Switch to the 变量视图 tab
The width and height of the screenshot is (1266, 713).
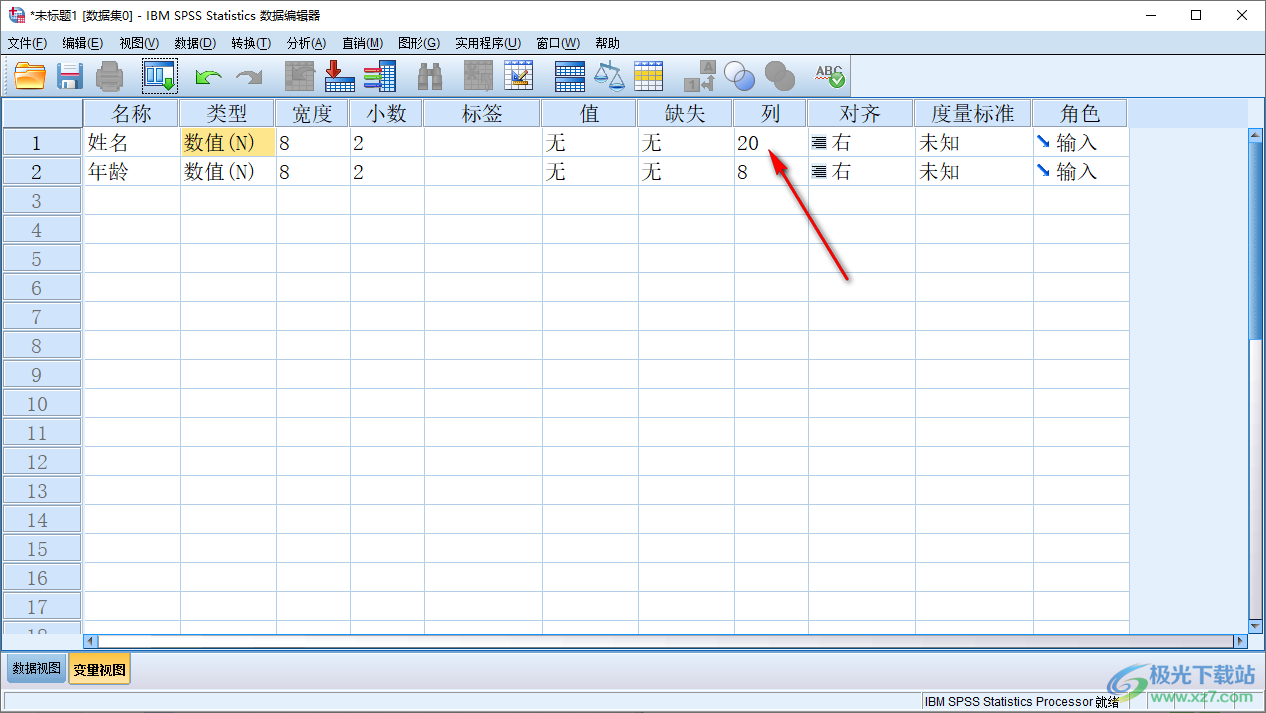[99, 669]
